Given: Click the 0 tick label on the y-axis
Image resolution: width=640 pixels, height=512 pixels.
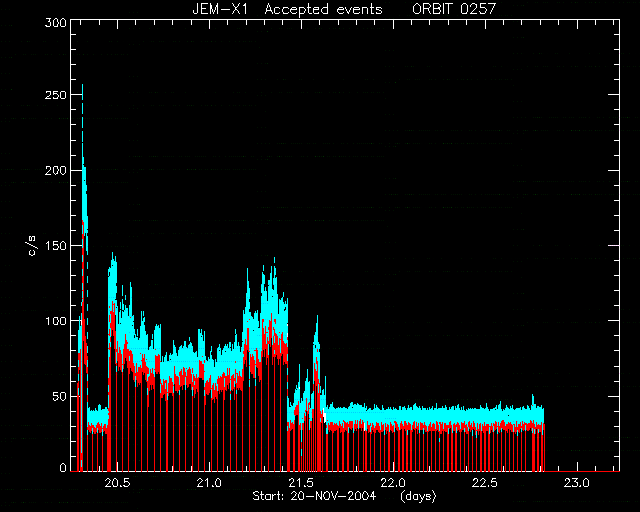Looking at the screenshot, I should pyautogui.click(x=63, y=468).
